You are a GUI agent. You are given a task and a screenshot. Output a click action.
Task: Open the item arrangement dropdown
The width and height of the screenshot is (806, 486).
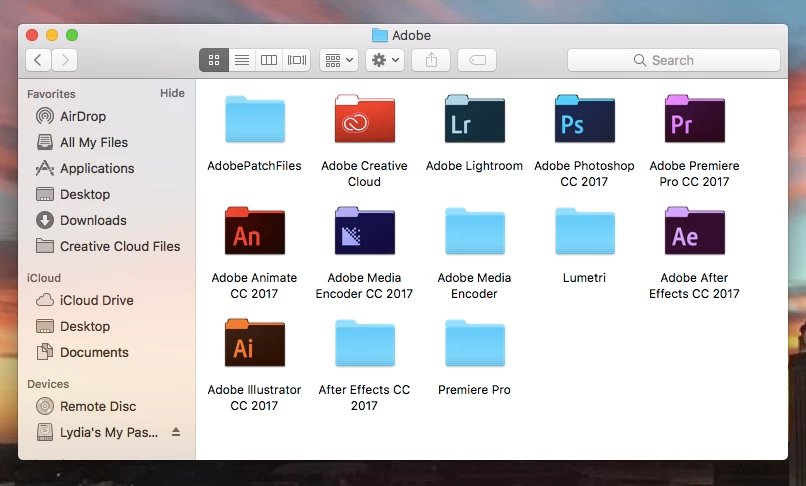339,60
